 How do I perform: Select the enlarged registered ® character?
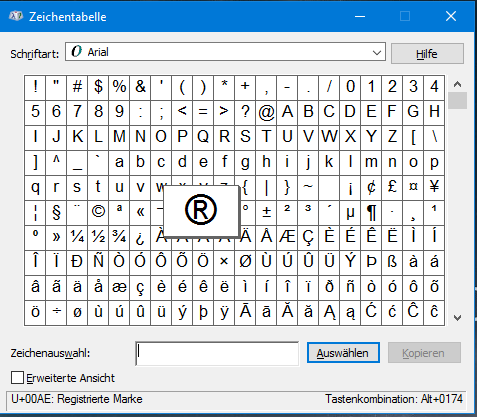coord(201,210)
